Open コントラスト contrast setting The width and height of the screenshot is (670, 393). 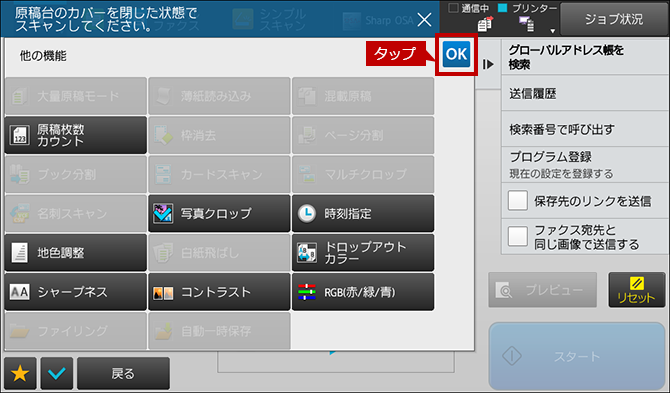coord(219,292)
